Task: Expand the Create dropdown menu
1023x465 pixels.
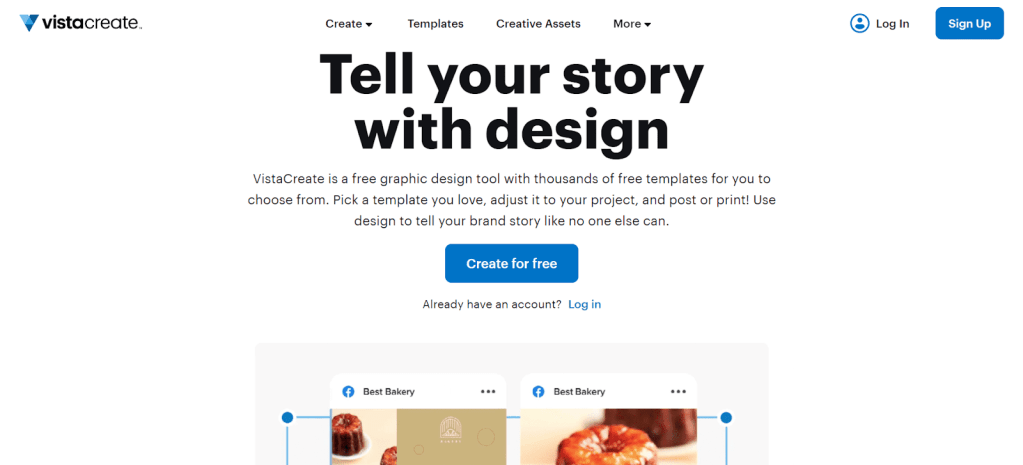Action: [349, 24]
